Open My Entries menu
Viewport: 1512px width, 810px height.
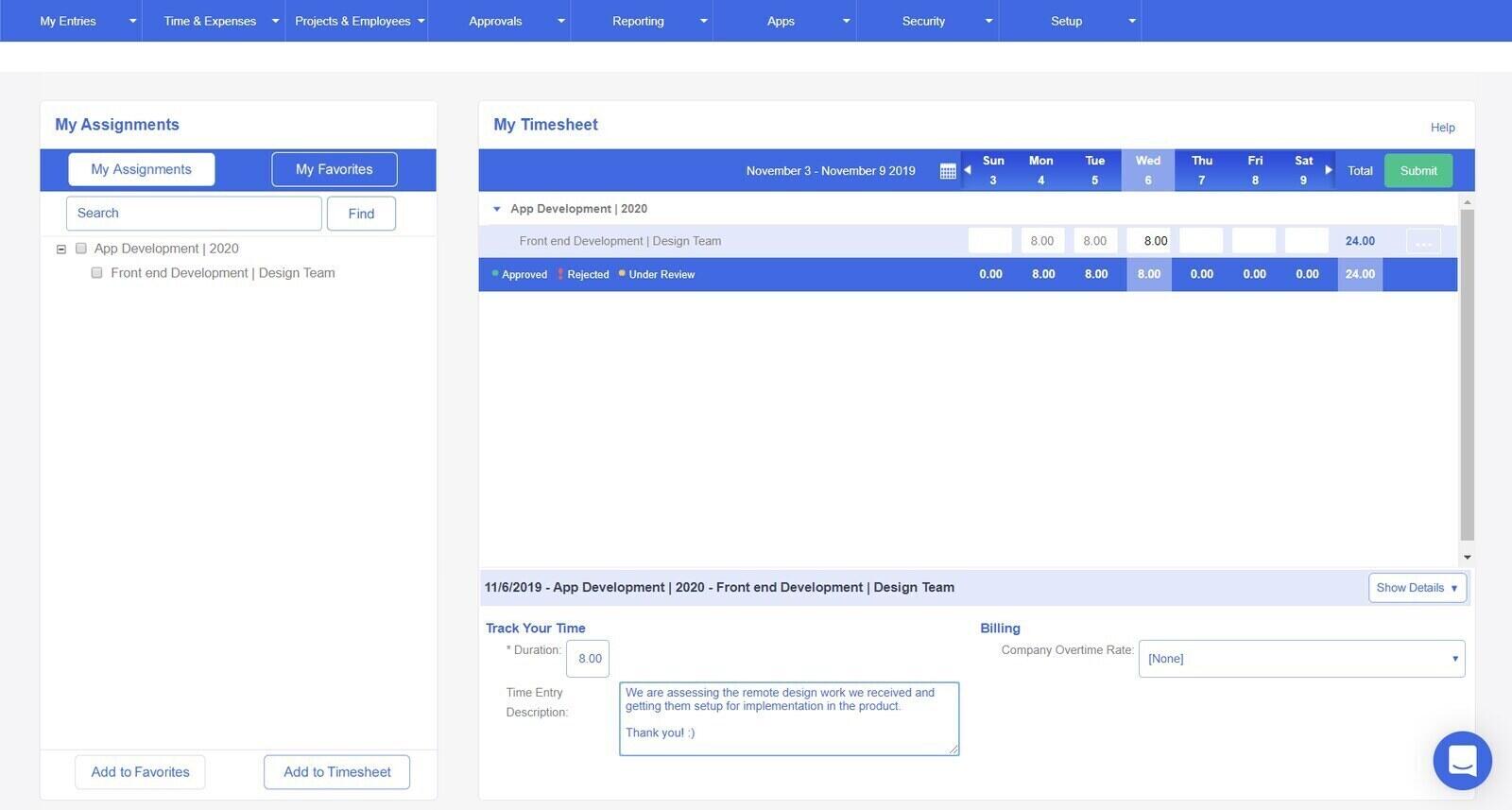point(71,21)
